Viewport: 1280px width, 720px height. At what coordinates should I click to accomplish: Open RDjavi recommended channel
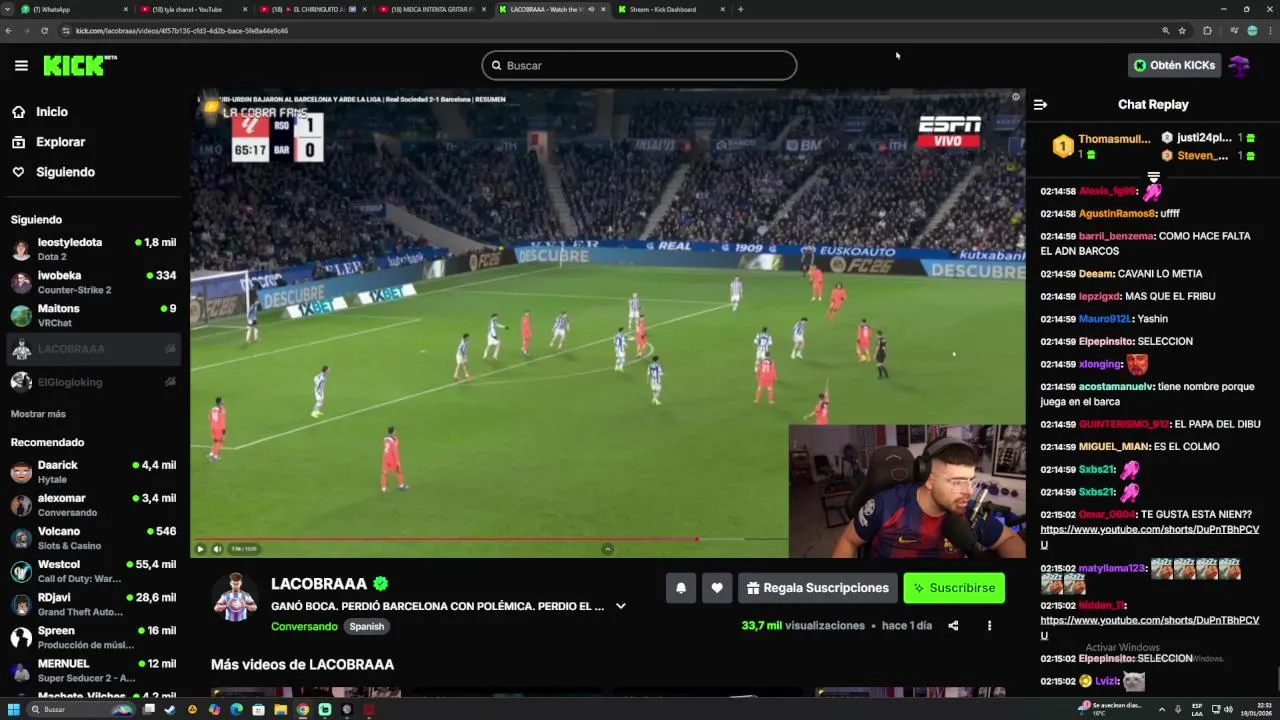click(94, 604)
